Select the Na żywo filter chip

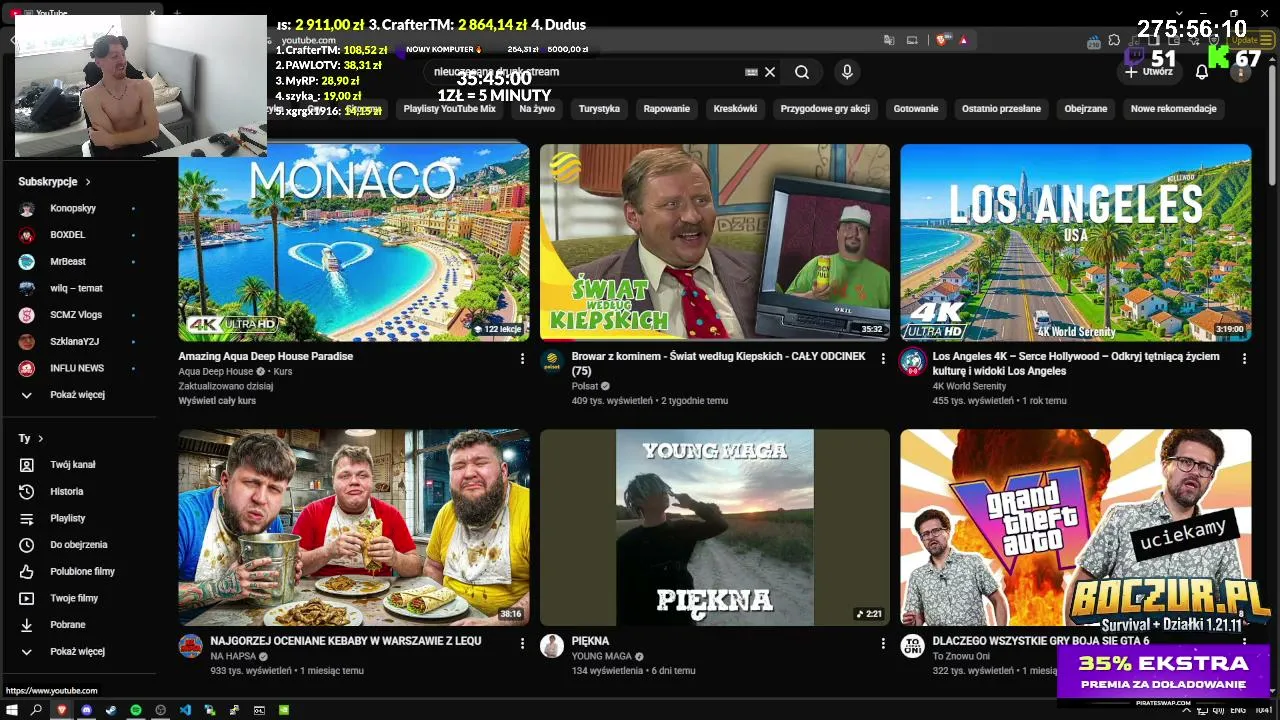pyautogui.click(x=537, y=109)
